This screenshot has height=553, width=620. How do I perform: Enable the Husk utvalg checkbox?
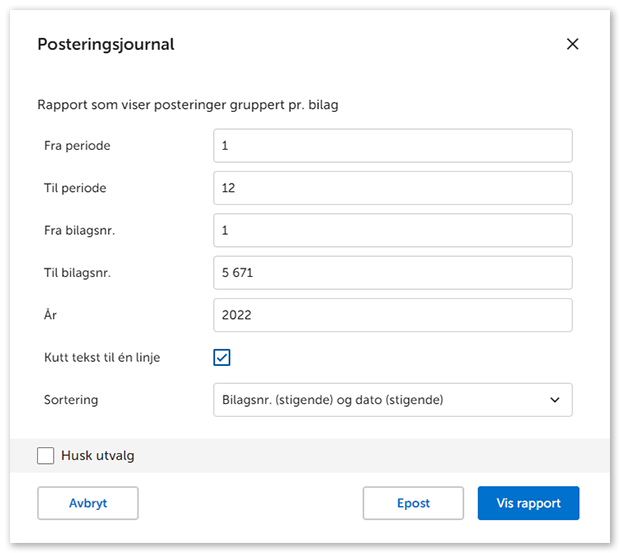pos(46,456)
